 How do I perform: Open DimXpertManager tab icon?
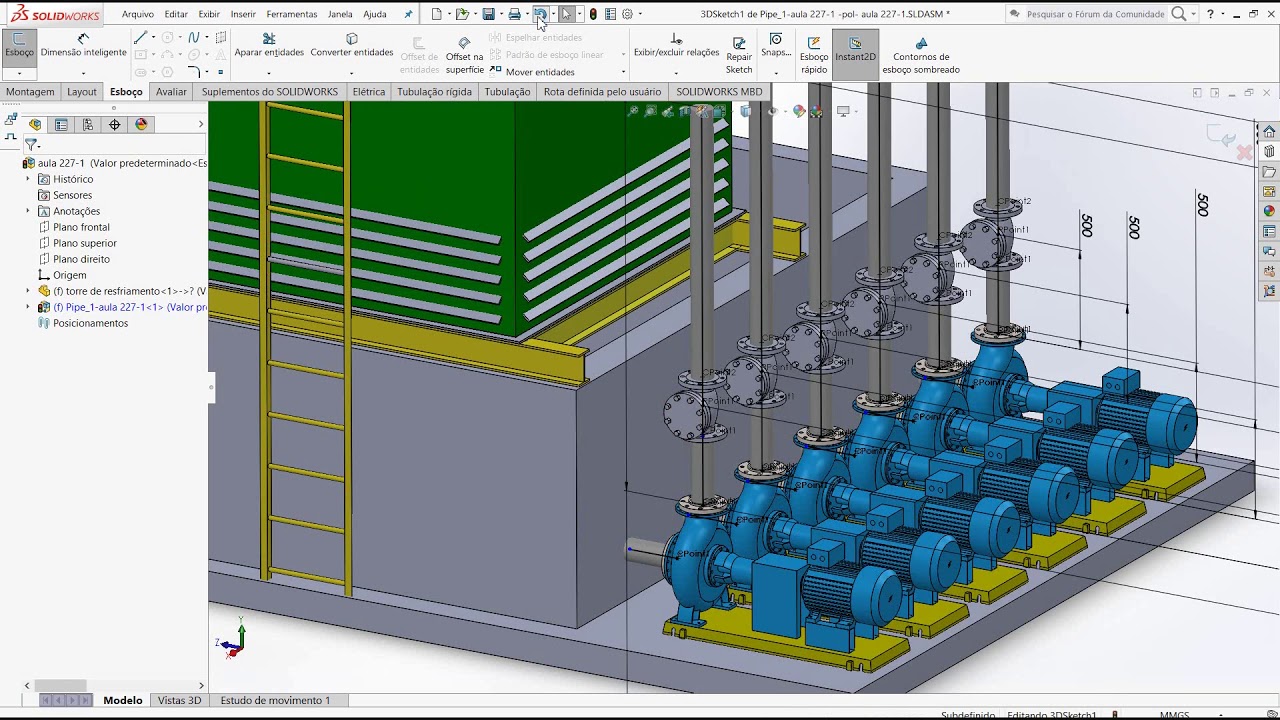pyautogui.click(x=114, y=124)
